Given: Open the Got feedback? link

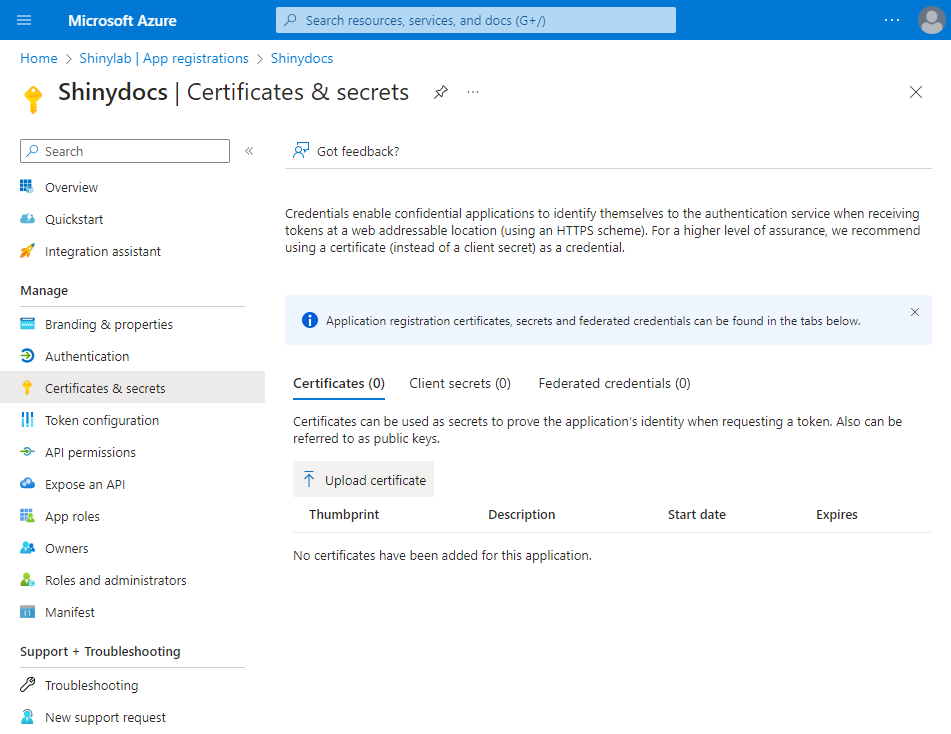Looking at the screenshot, I should click(x=346, y=151).
